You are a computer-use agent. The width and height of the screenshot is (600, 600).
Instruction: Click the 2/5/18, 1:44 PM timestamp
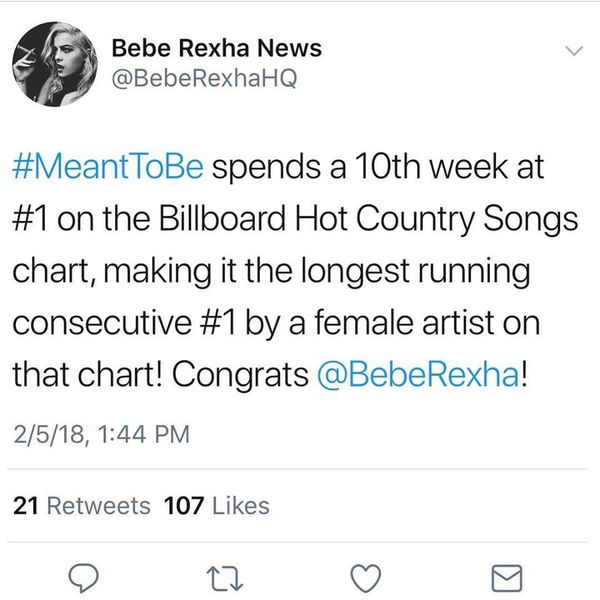pyautogui.click(x=101, y=435)
